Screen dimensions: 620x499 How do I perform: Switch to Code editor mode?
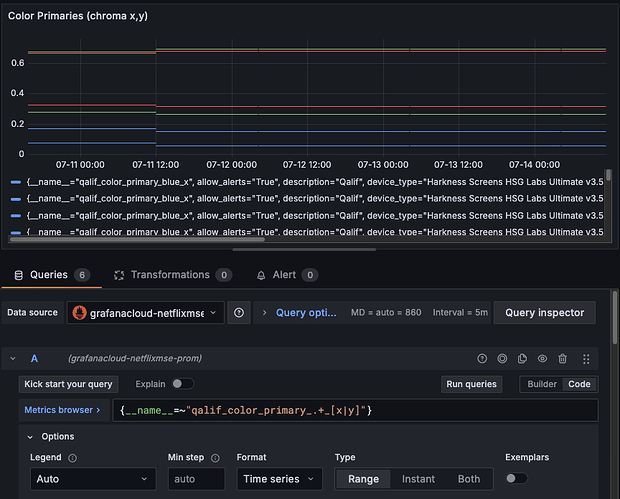tap(579, 384)
